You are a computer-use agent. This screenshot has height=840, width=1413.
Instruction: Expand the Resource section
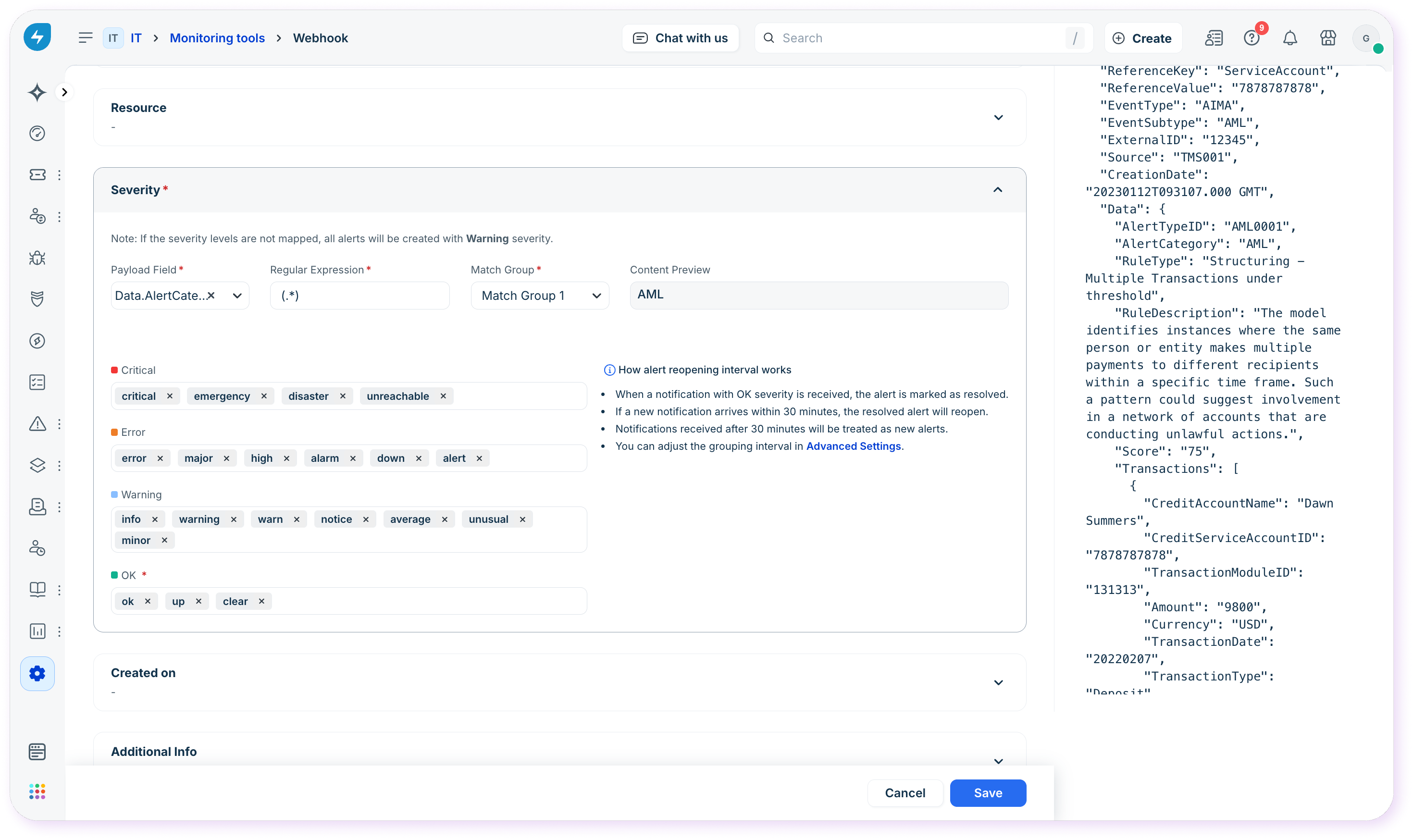point(998,118)
